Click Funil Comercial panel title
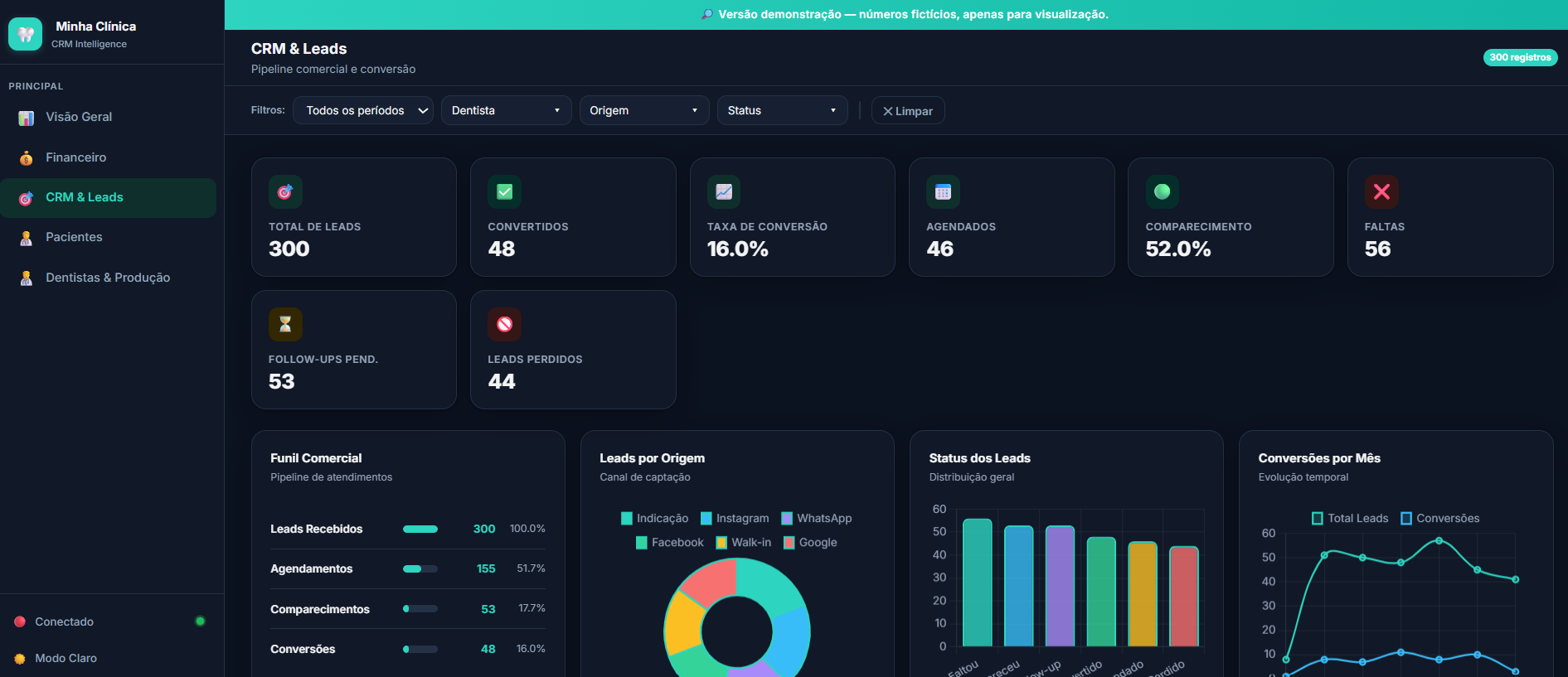This screenshot has width=1568, height=677. pos(316,458)
